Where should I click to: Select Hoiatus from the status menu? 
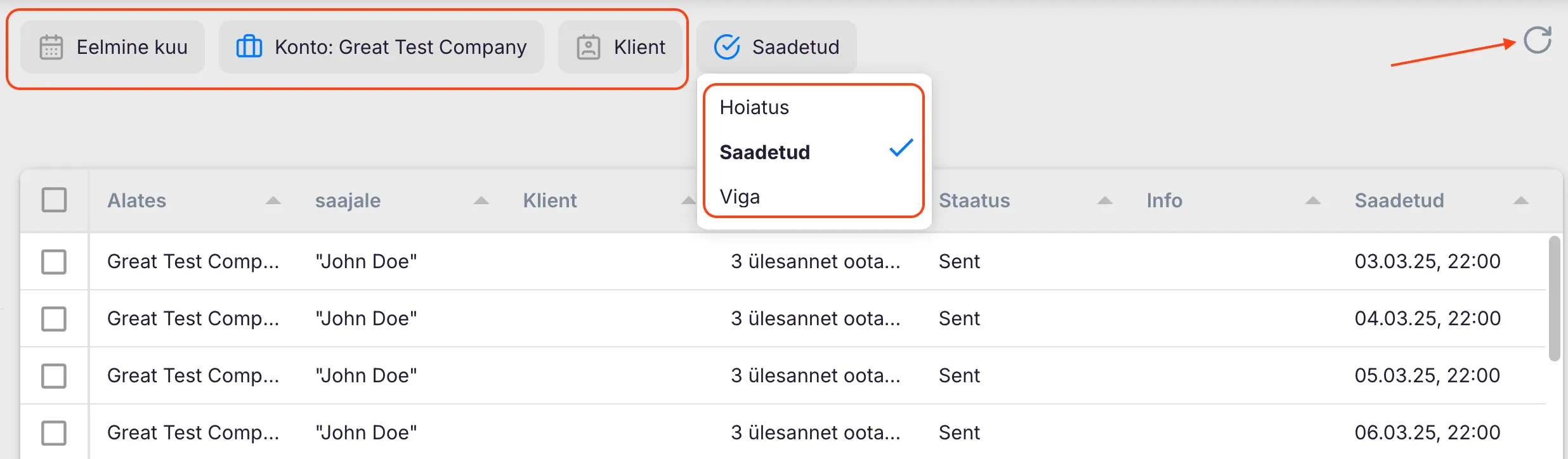point(754,108)
